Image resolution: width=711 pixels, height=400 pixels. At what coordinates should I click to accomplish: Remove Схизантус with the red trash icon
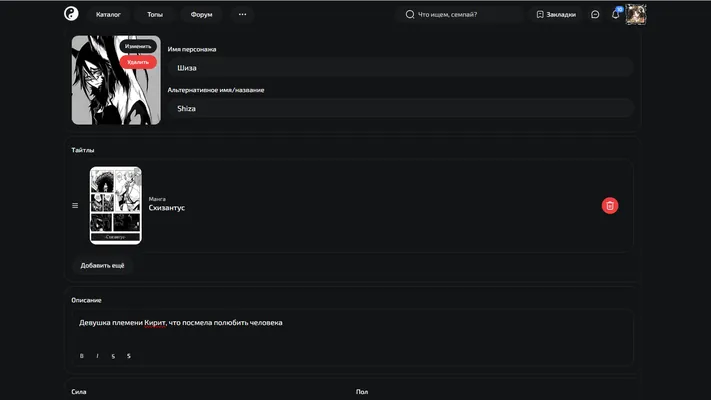tap(610, 205)
